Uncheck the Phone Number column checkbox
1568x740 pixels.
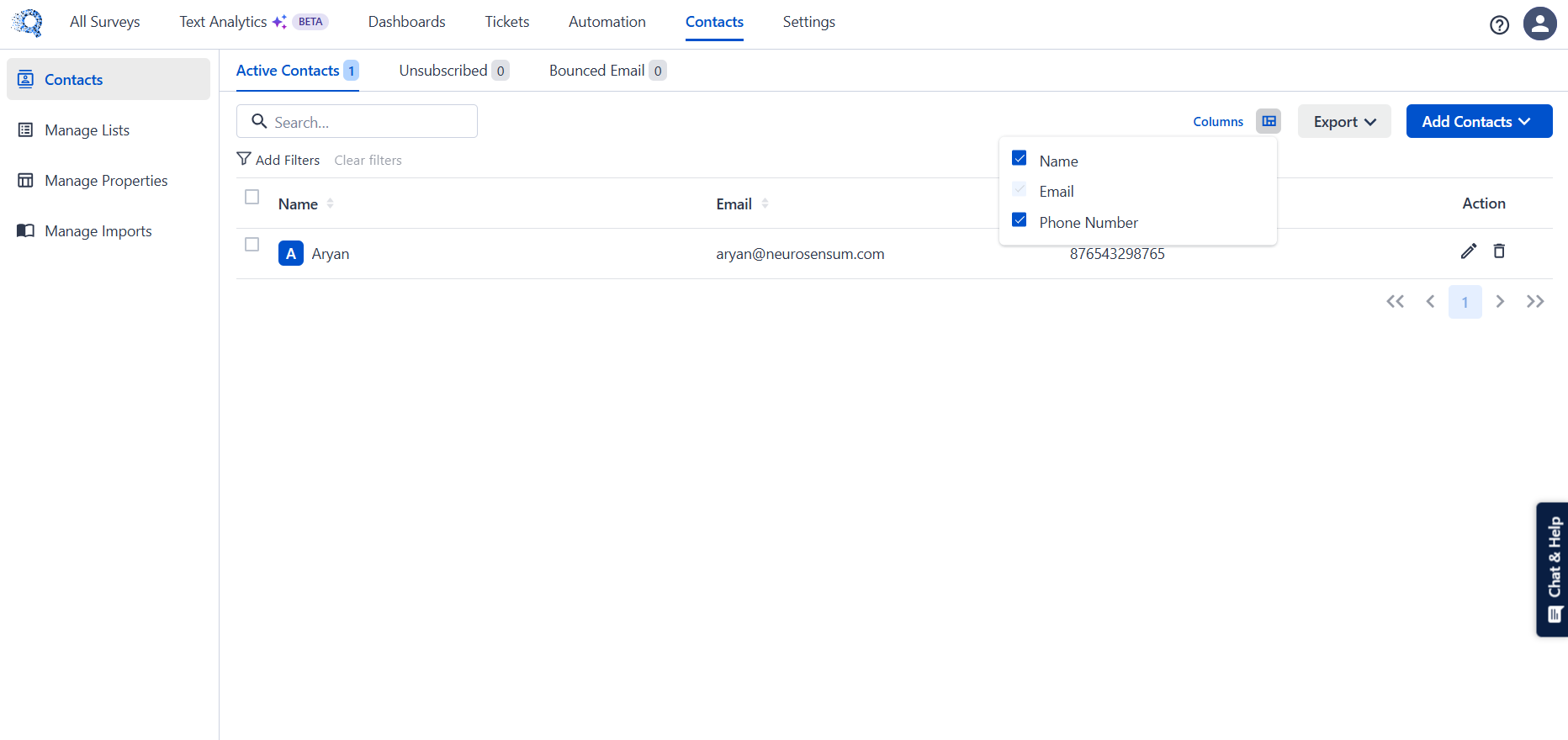point(1020,220)
